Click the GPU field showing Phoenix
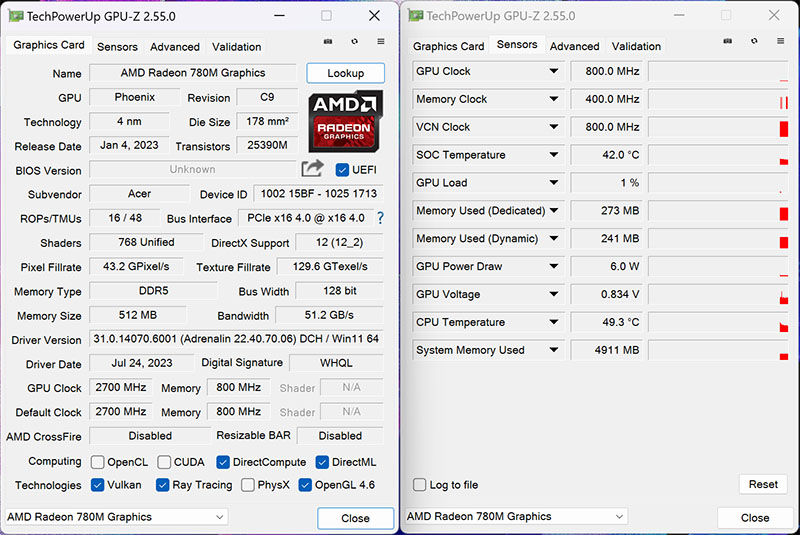The height and width of the screenshot is (535, 800). (x=135, y=97)
